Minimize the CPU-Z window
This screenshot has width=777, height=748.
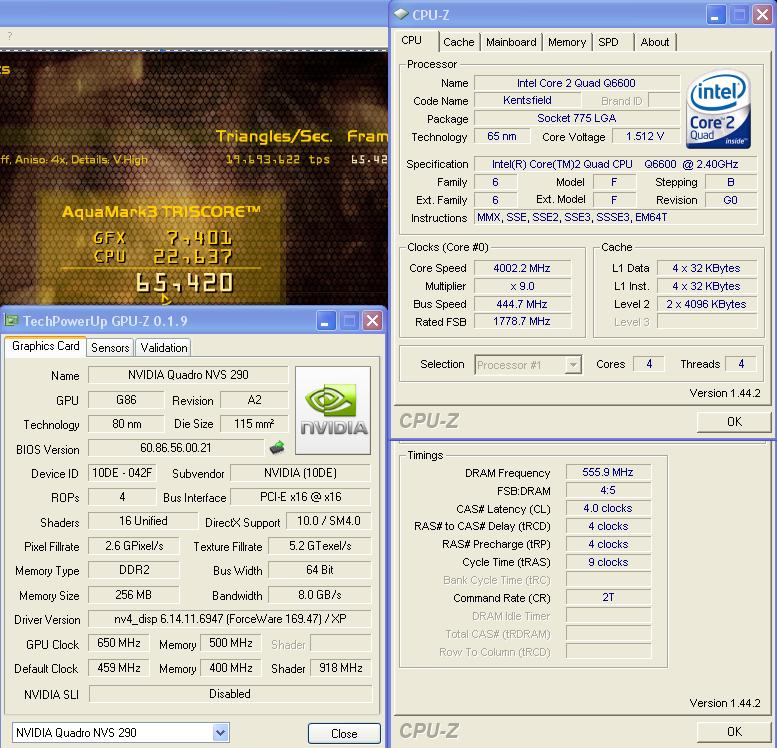[715, 15]
